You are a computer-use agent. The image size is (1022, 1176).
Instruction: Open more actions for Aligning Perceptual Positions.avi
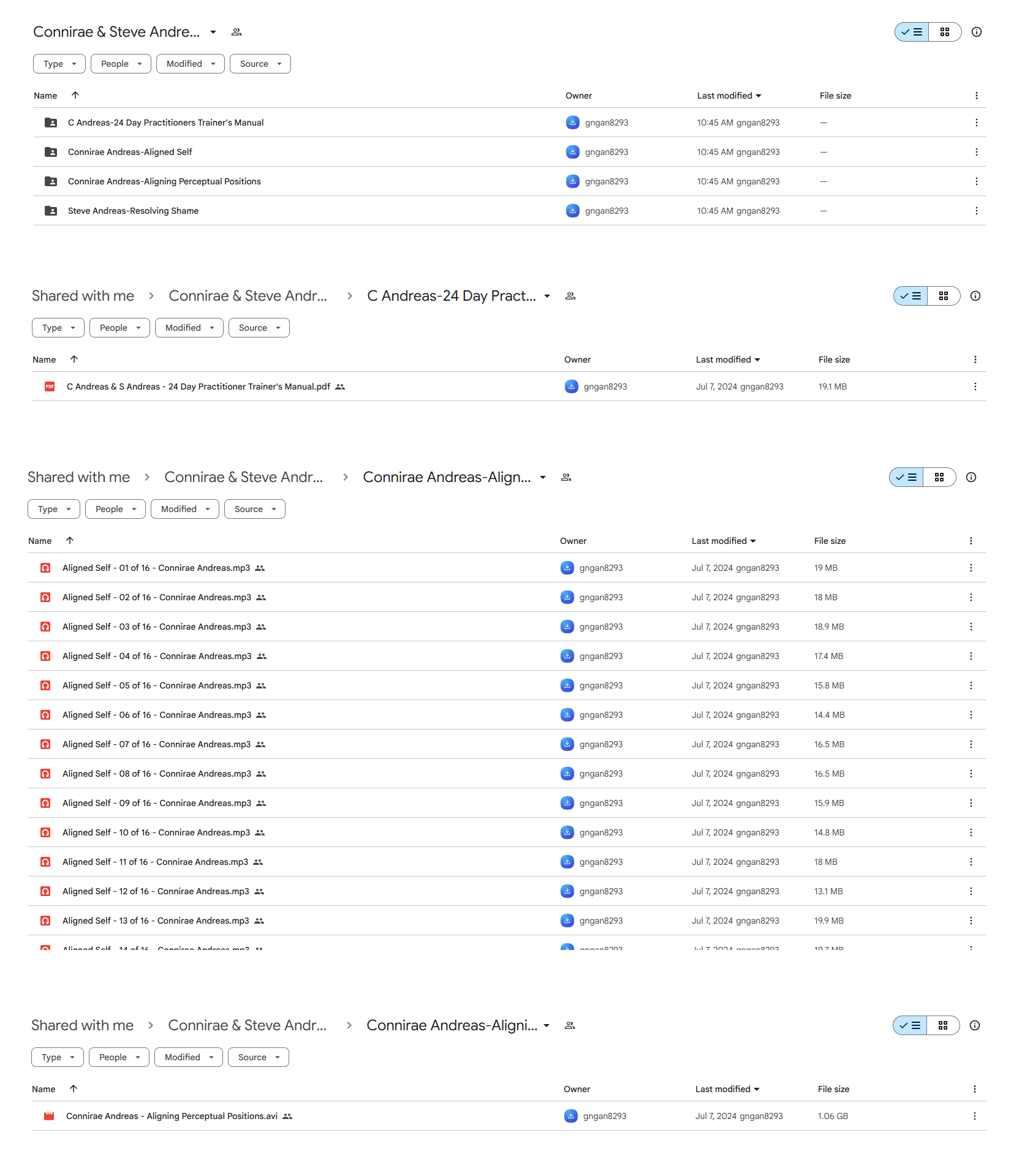[x=975, y=1116]
